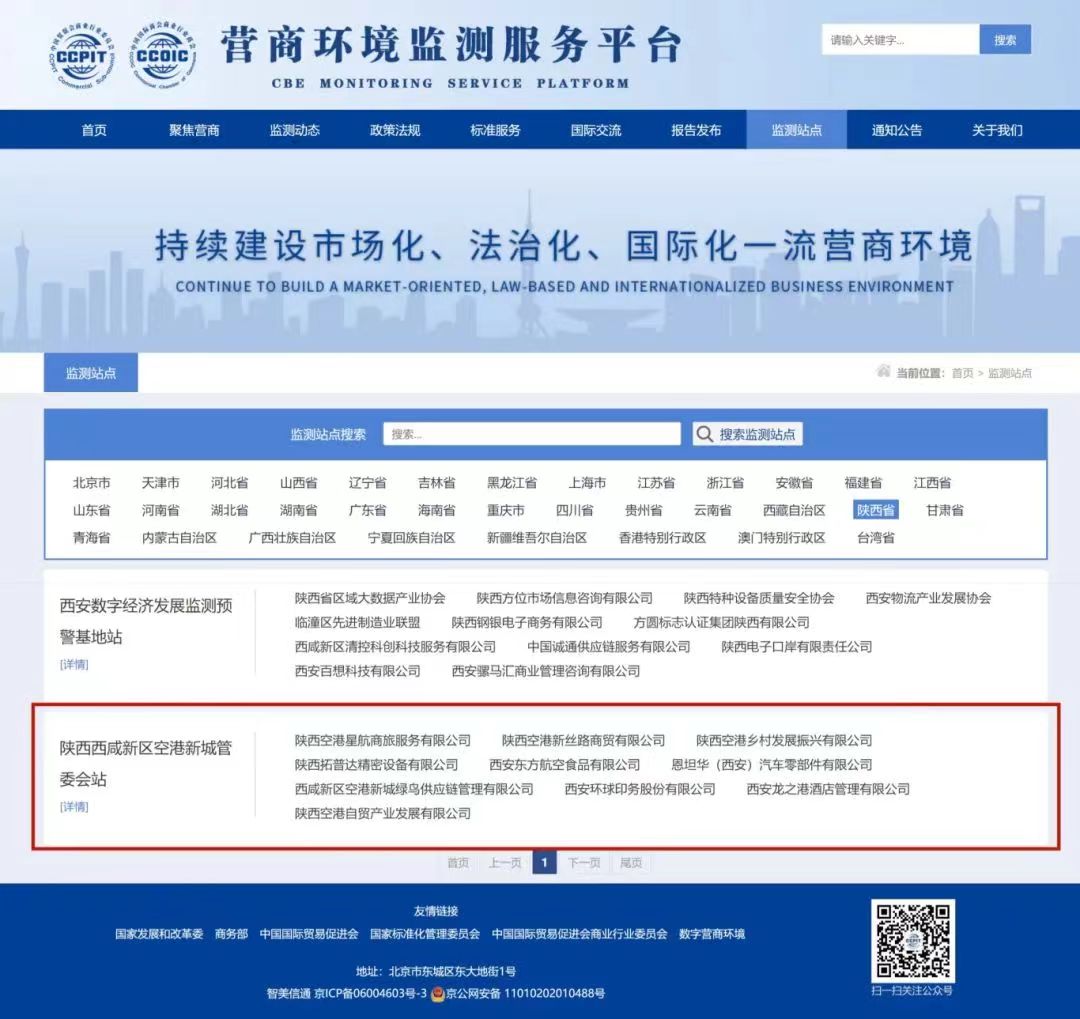Filter stations by 浙江省

click(x=725, y=483)
